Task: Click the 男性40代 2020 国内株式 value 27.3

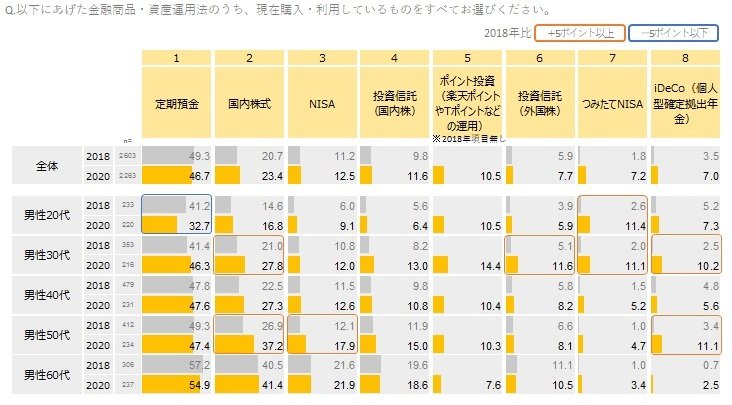Action: click(273, 306)
